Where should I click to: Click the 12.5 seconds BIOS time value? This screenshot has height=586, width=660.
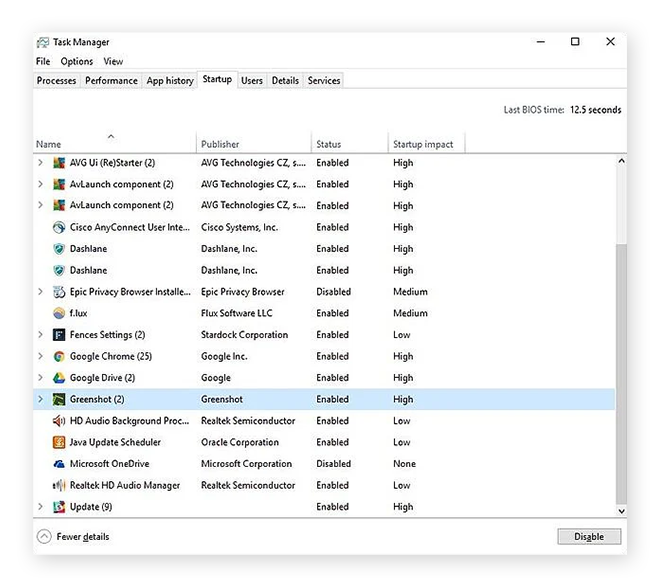[x=596, y=110]
